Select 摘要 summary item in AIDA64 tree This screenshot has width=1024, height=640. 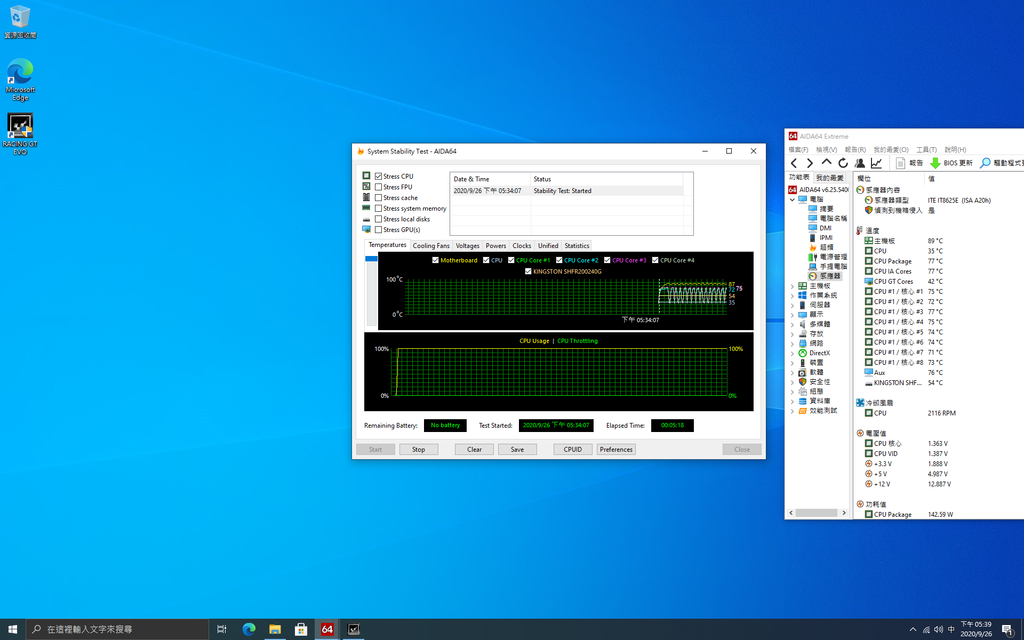[x=821, y=209]
